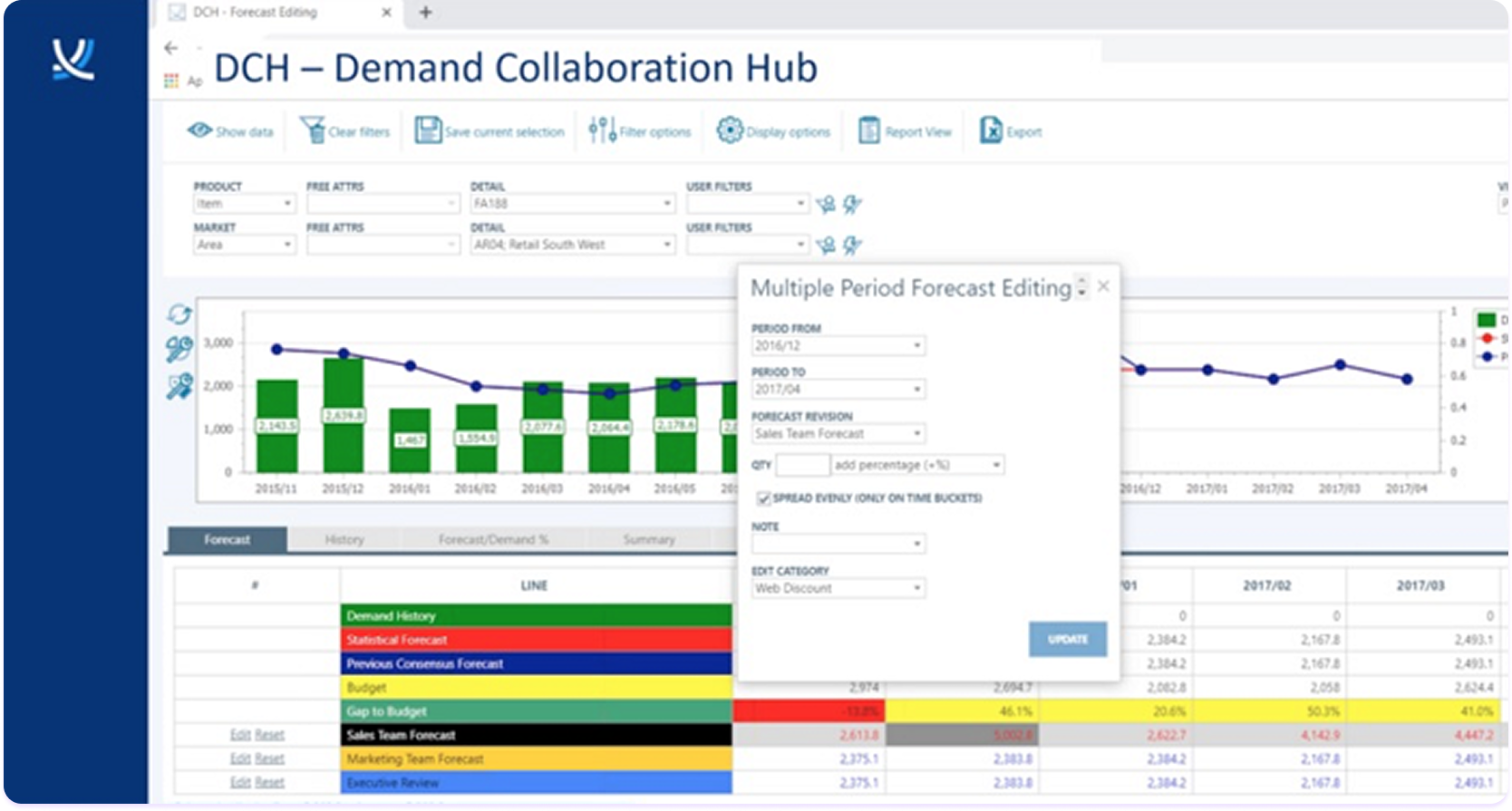The height and width of the screenshot is (811, 1512).
Task: Open the Product Item dropdown
Action: click(244, 204)
